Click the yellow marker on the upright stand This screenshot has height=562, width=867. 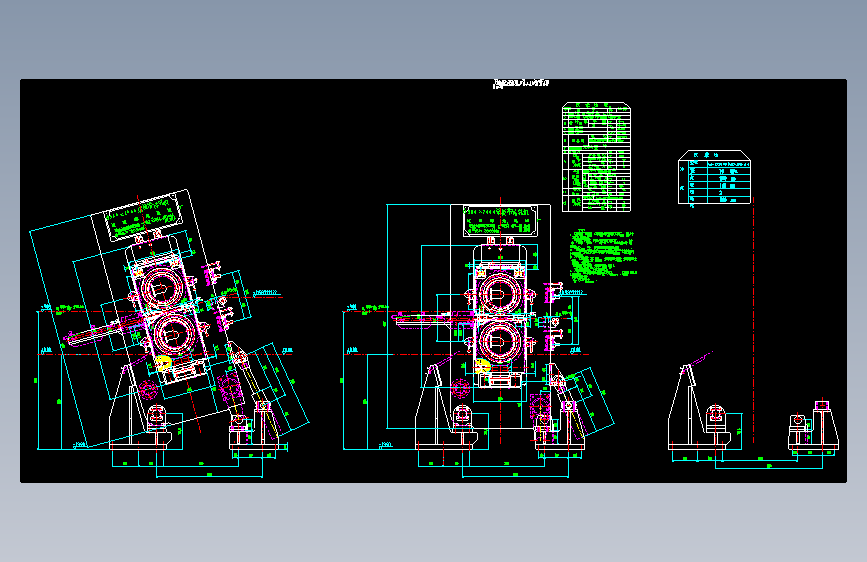pos(483,366)
